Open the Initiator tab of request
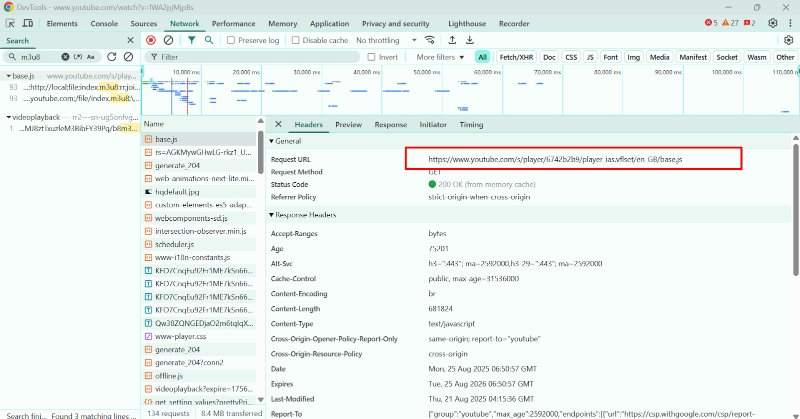 click(433, 125)
